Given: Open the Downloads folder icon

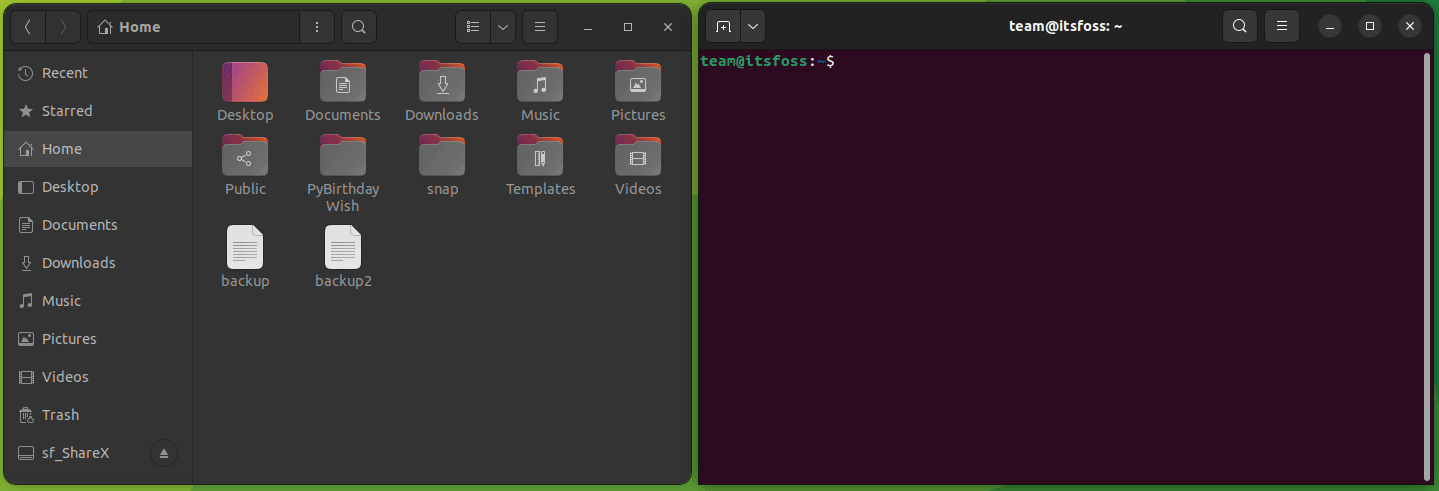Looking at the screenshot, I should click(442, 82).
